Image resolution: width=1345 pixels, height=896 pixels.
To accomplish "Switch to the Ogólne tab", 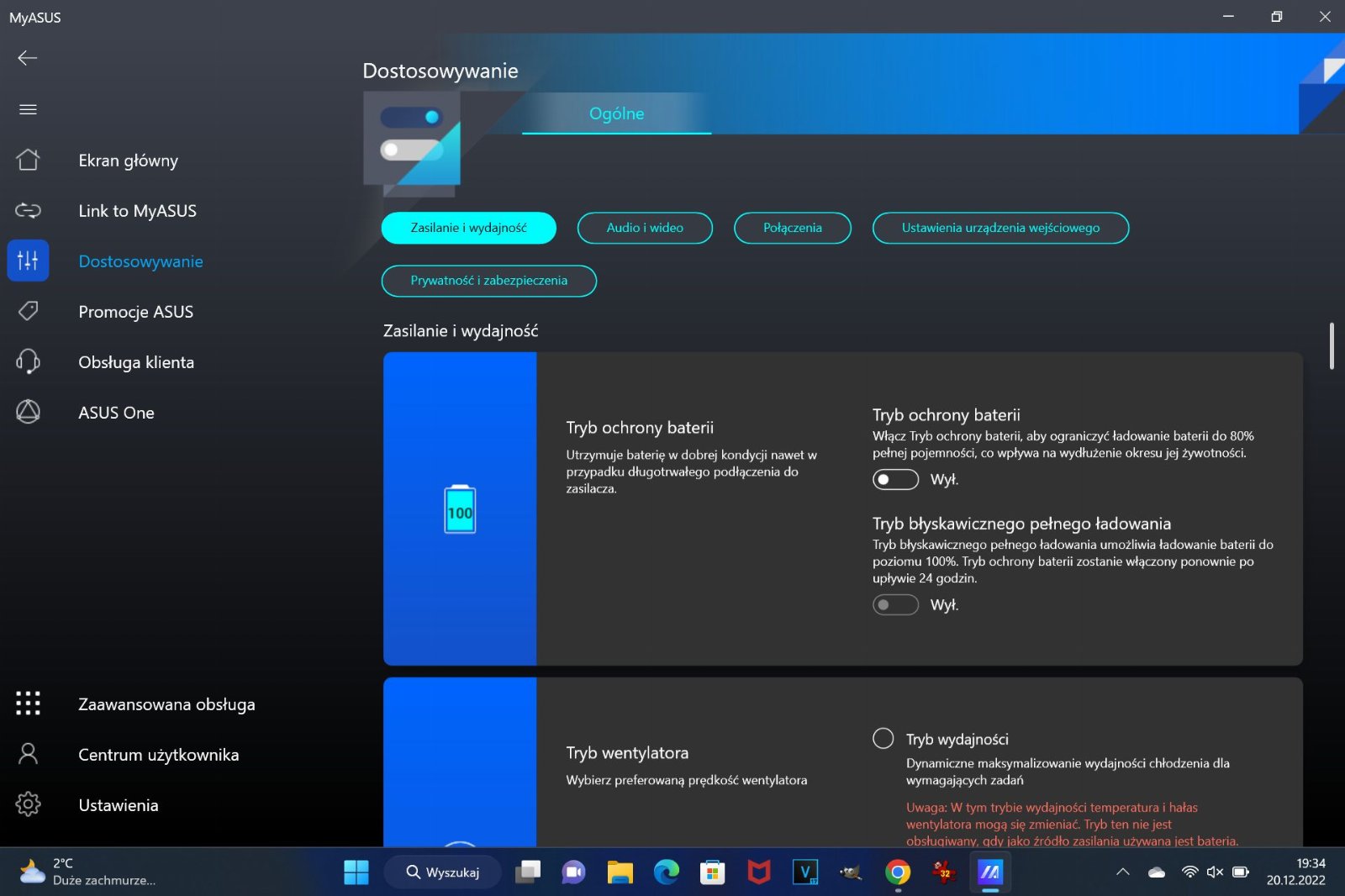I will coord(616,113).
